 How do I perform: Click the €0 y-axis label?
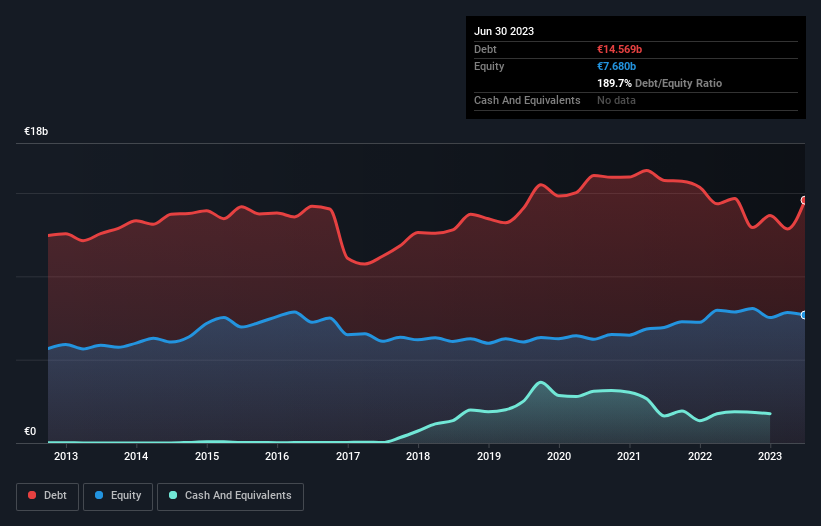coord(30,431)
